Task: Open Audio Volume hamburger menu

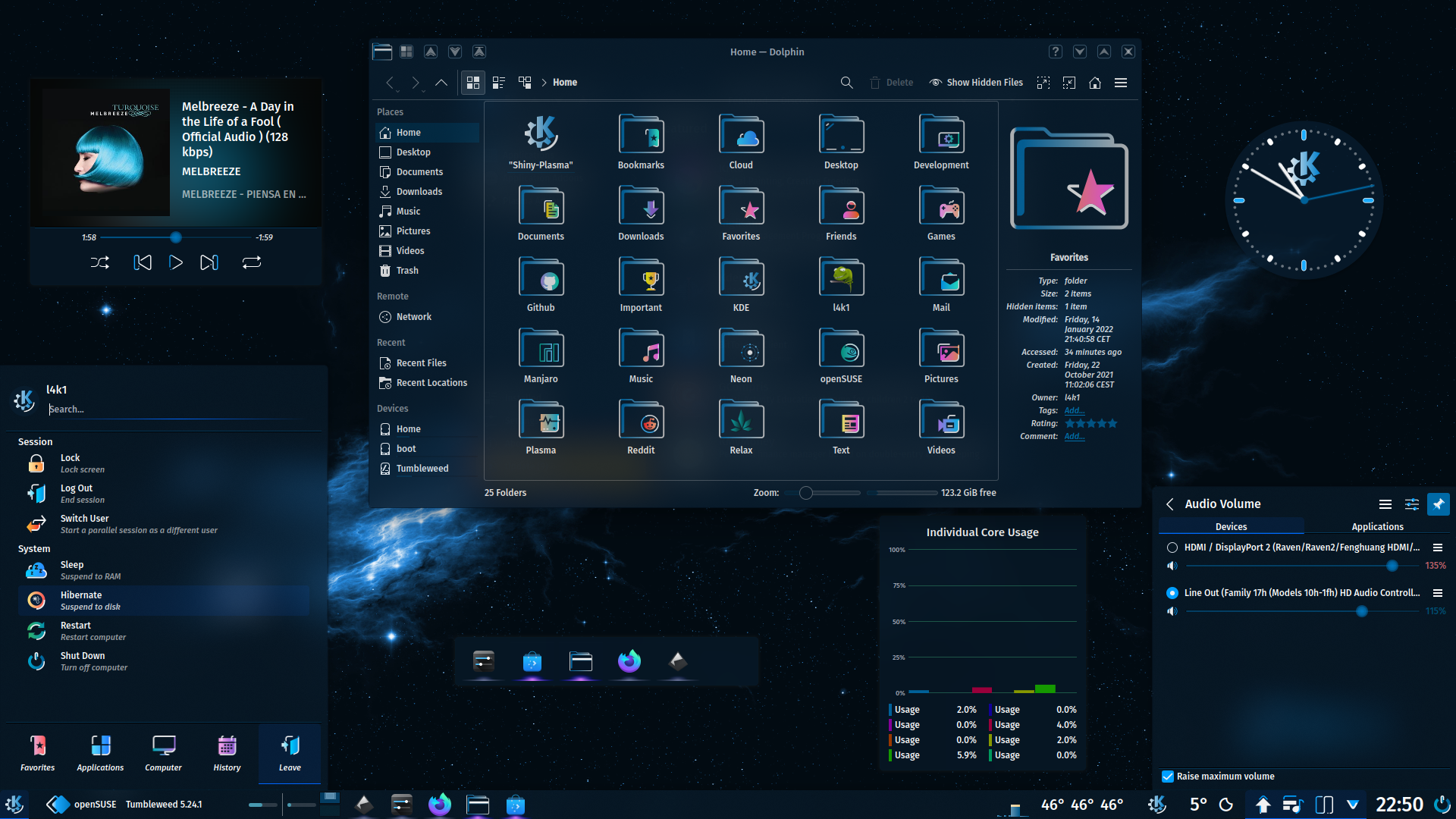Action: [x=1385, y=504]
